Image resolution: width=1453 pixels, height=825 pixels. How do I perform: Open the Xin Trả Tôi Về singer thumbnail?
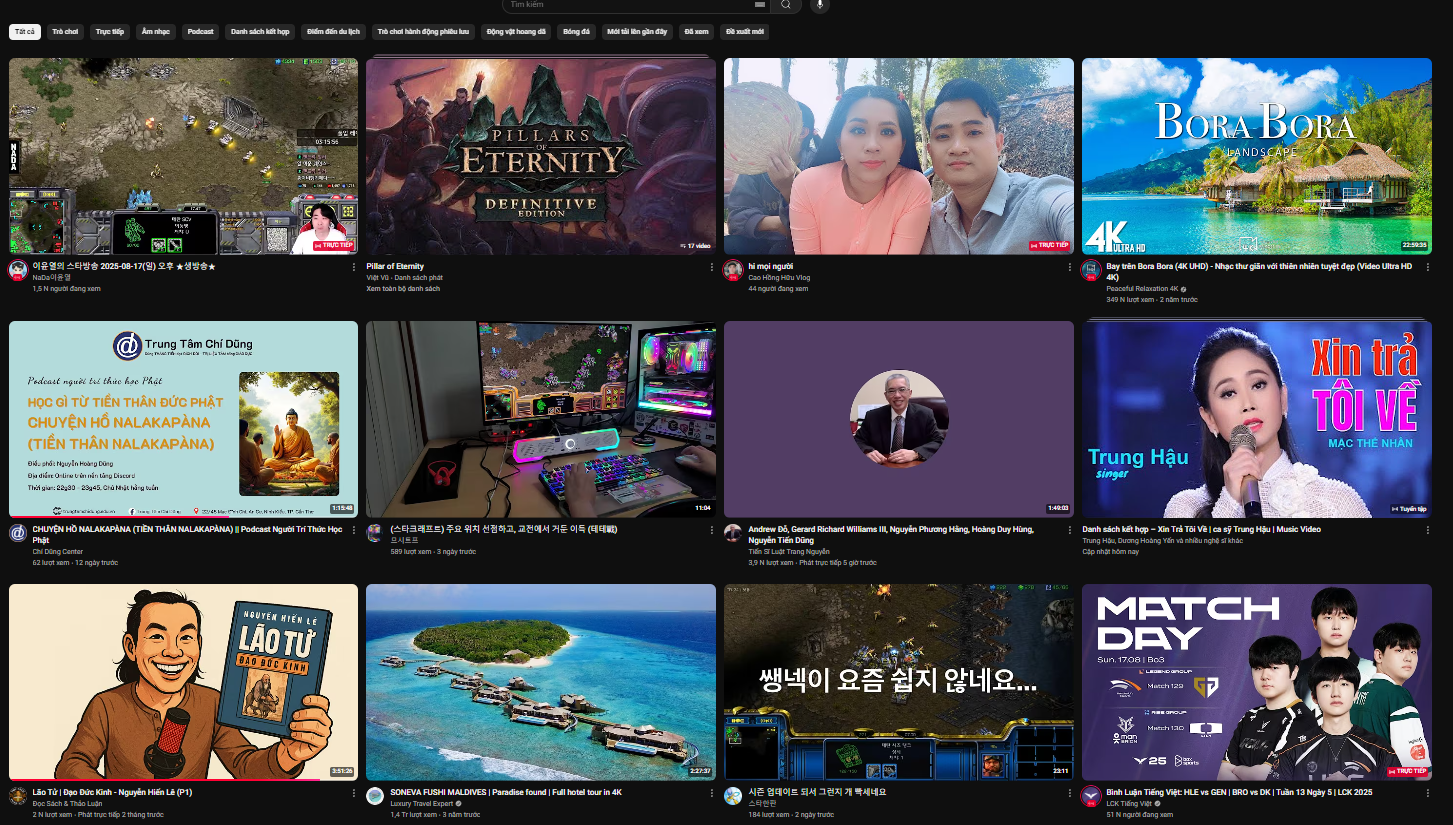(1257, 419)
